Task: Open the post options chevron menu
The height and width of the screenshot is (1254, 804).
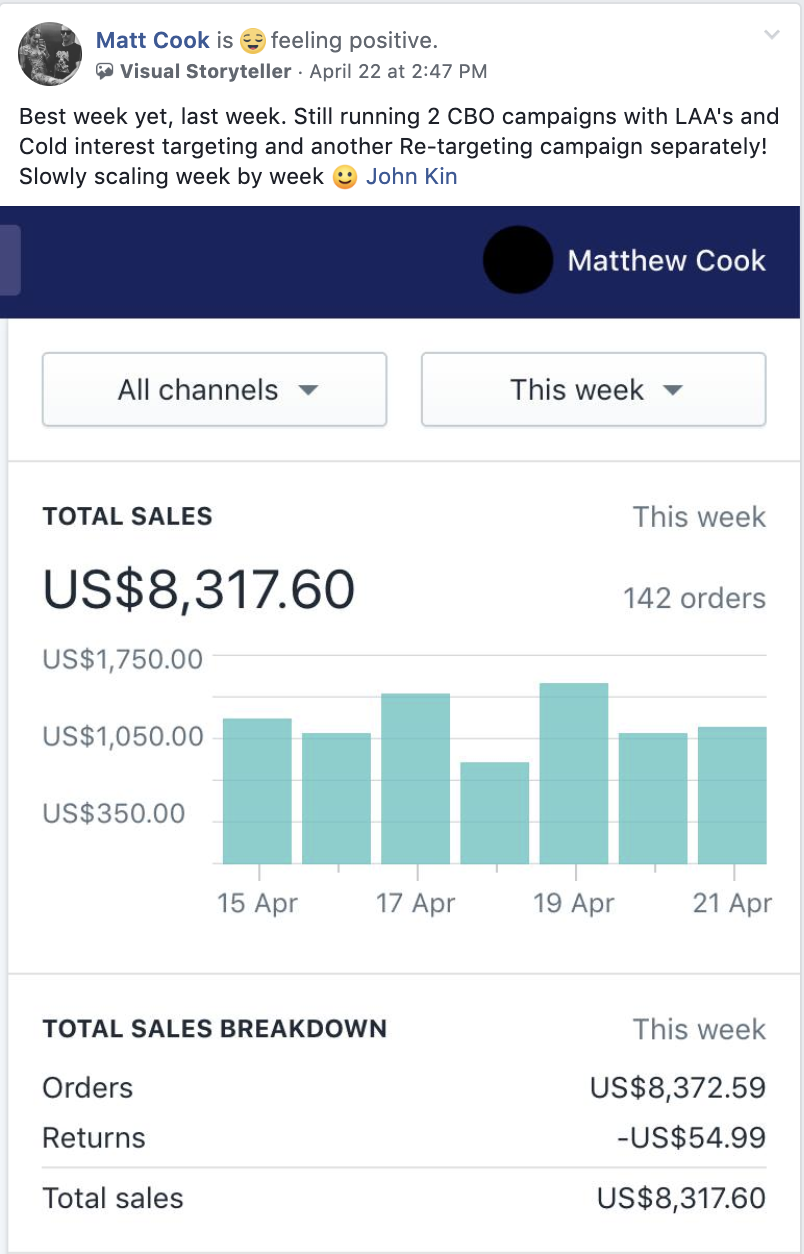Action: click(x=771, y=35)
